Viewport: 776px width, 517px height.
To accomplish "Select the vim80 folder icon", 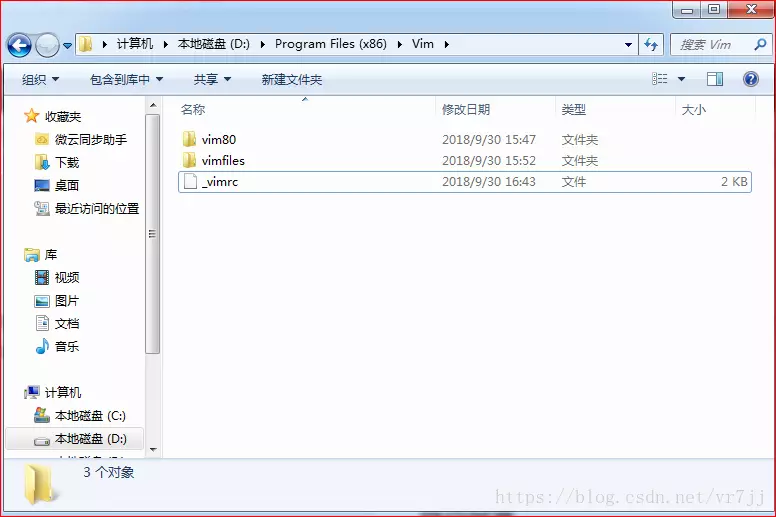I will (189, 140).
